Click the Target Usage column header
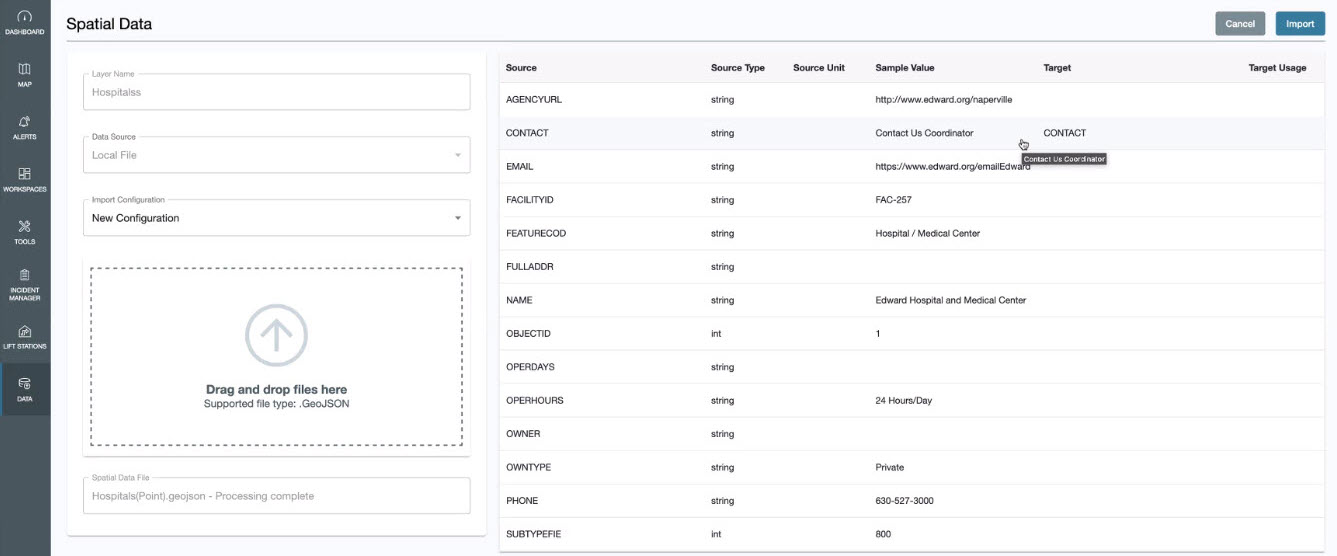 (1277, 68)
